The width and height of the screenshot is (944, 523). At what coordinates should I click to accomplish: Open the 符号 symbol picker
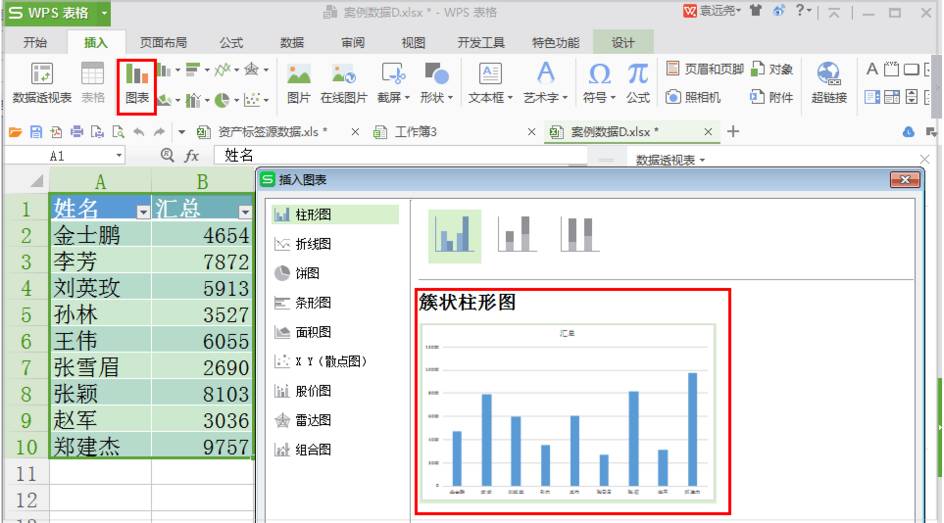pos(599,83)
